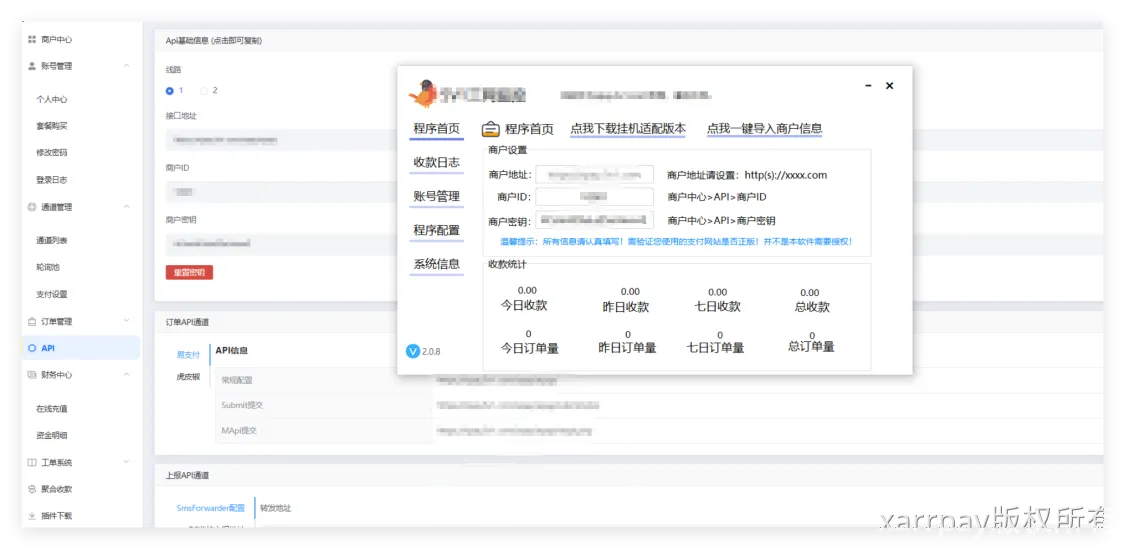The height and width of the screenshot is (549, 1125).
Task: Switch to the 程序配置 tab in popup
Action: click(x=436, y=230)
